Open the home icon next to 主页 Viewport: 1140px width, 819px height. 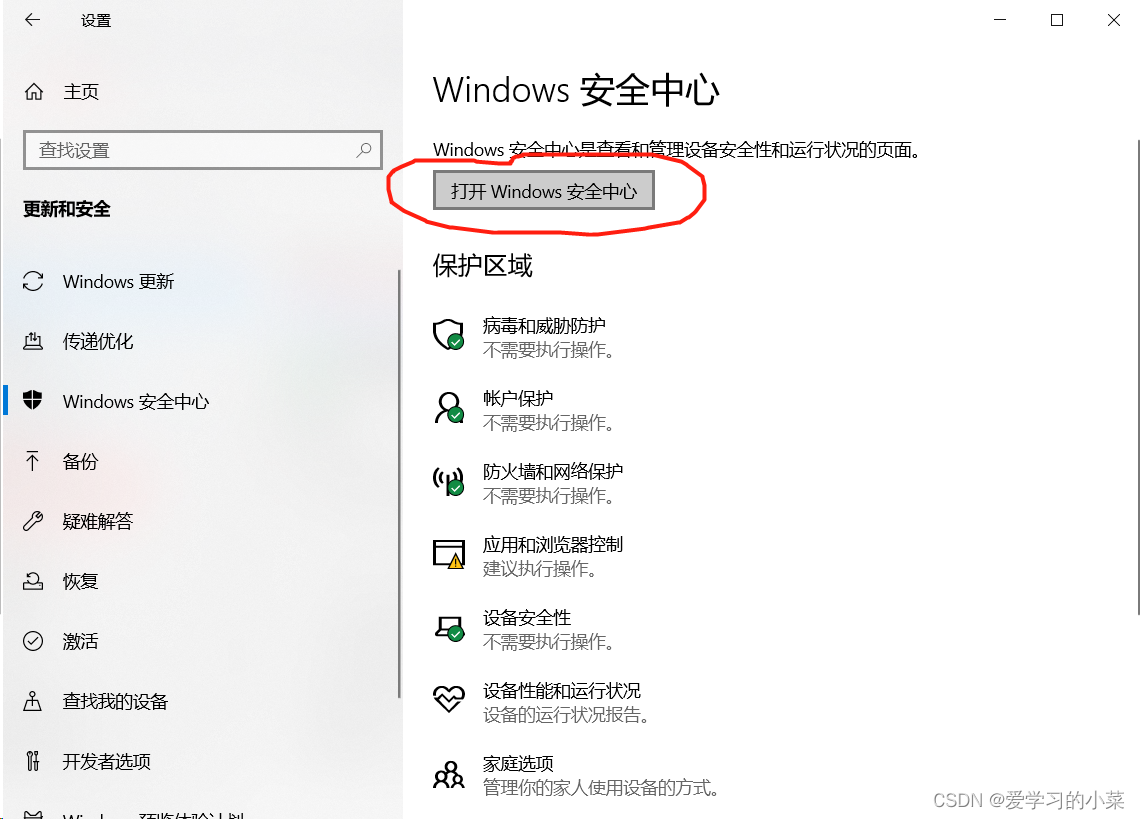point(33,92)
